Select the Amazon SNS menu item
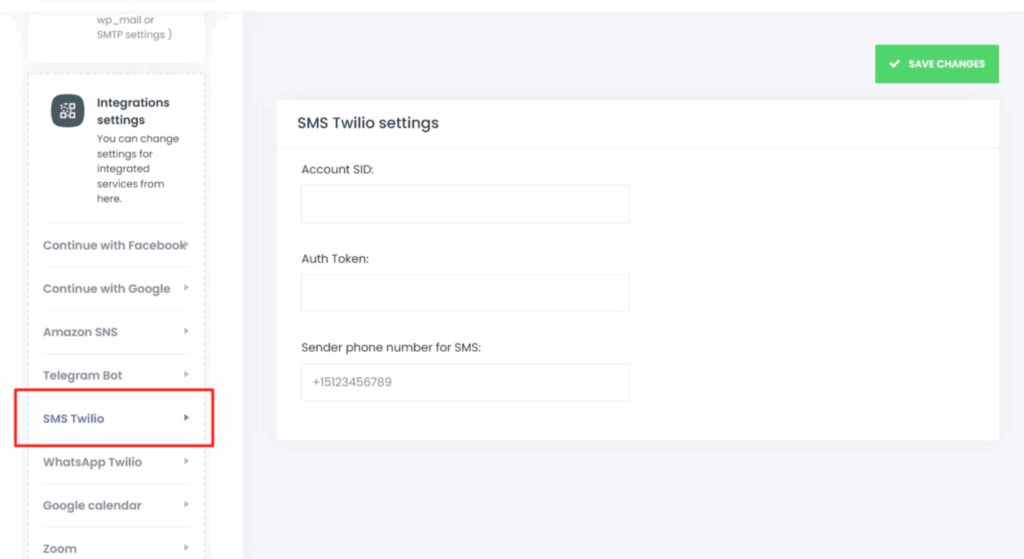Viewport: 1024px width, 559px height. [116, 332]
